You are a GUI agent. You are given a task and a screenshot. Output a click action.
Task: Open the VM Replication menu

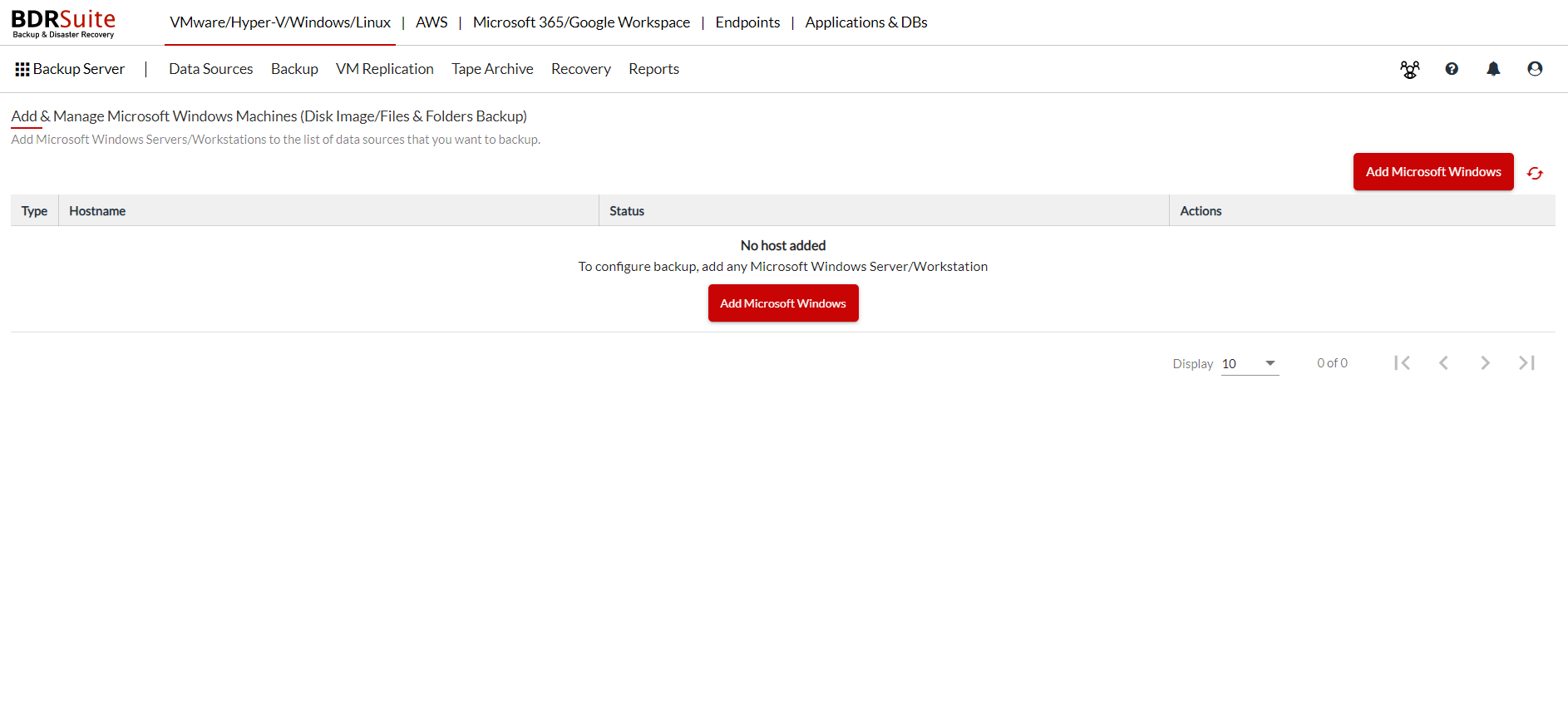click(x=385, y=69)
